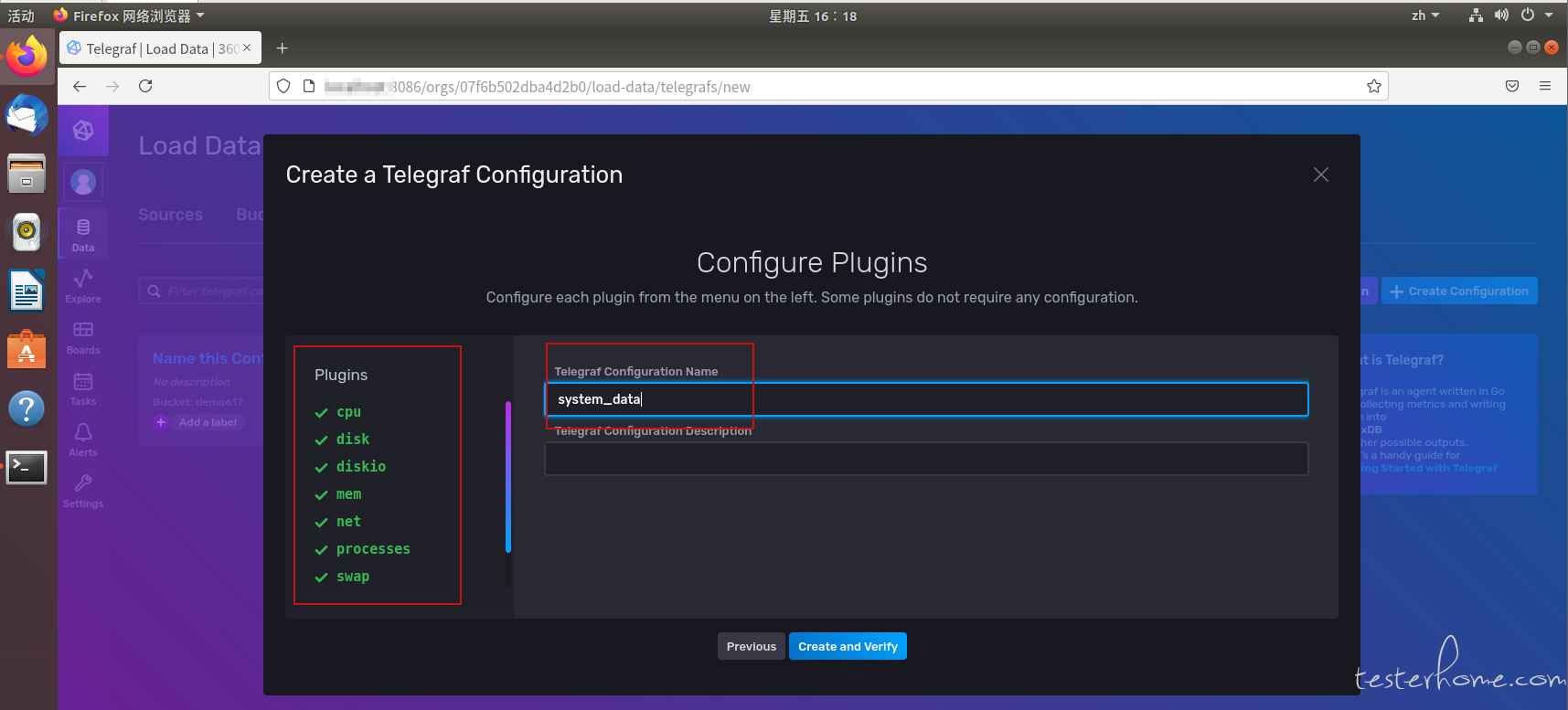The width and height of the screenshot is (1568, 710).
Task: Open the zh input language dropdown
Action: point(1424,15)
